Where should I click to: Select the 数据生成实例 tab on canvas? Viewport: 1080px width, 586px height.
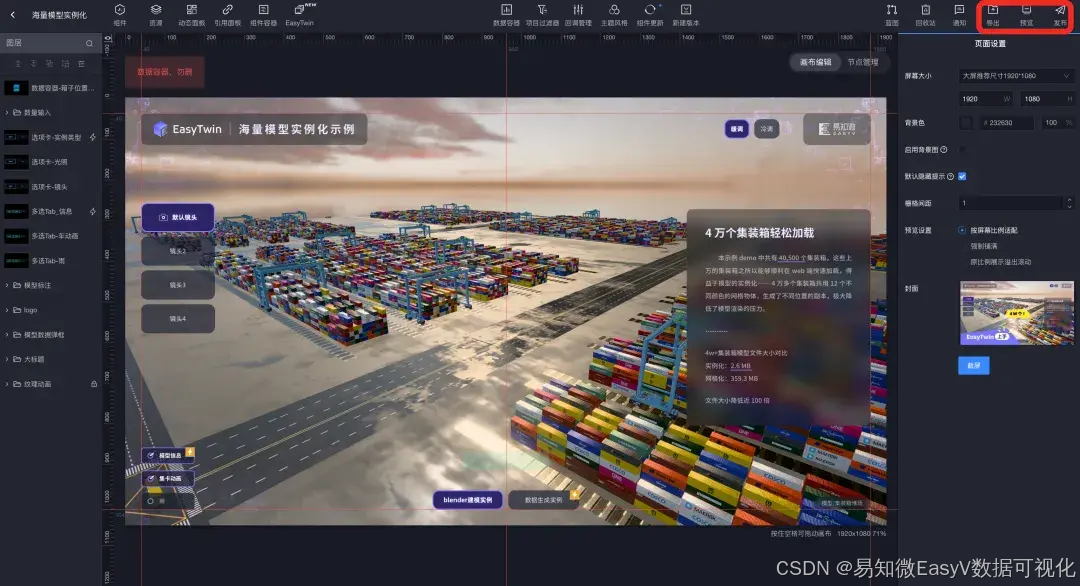543,500
